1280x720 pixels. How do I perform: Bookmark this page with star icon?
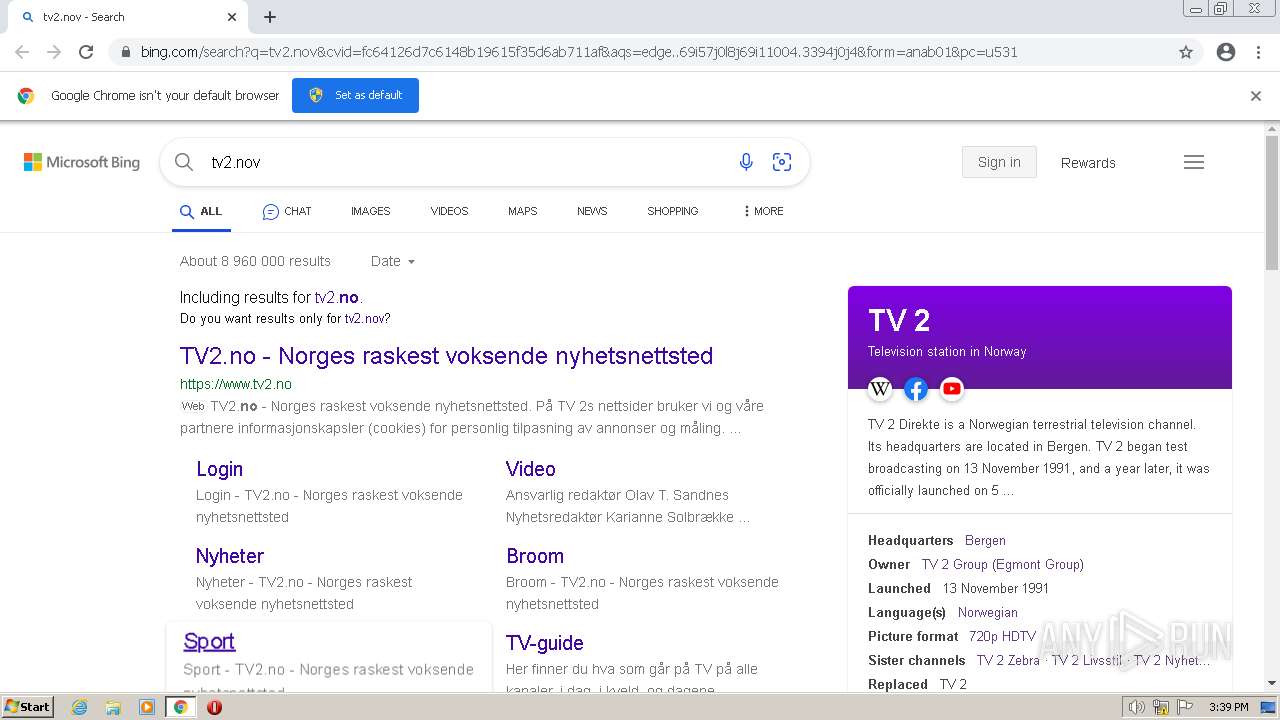pos(1186,52)
